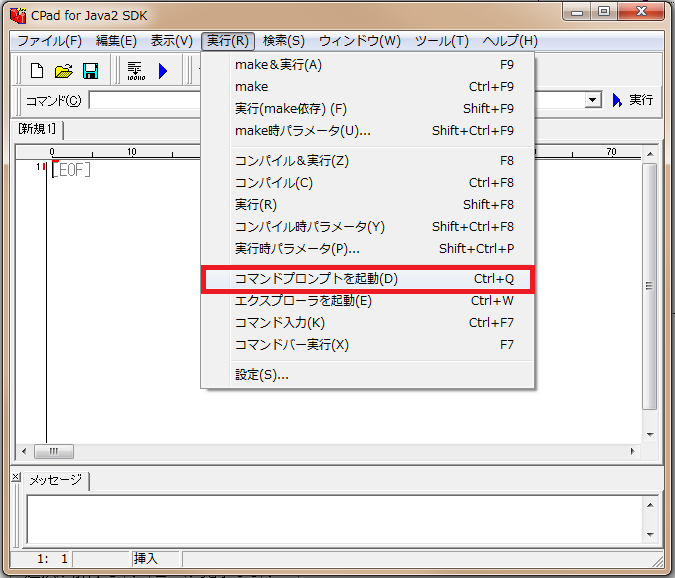Click inside the message output text area
Screen dimensions: 675x578
tap(334, 519)
